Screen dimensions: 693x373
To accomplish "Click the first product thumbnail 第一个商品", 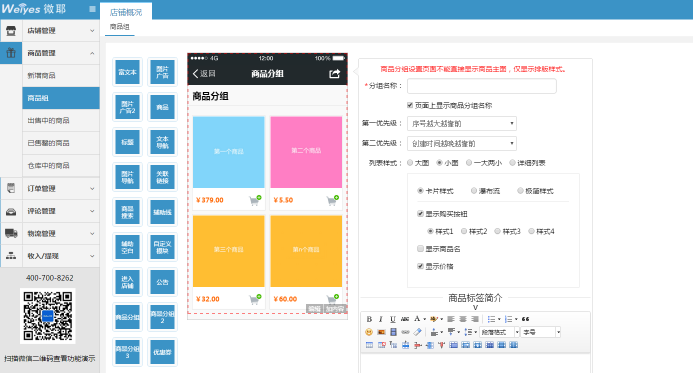I will [228, 152].
